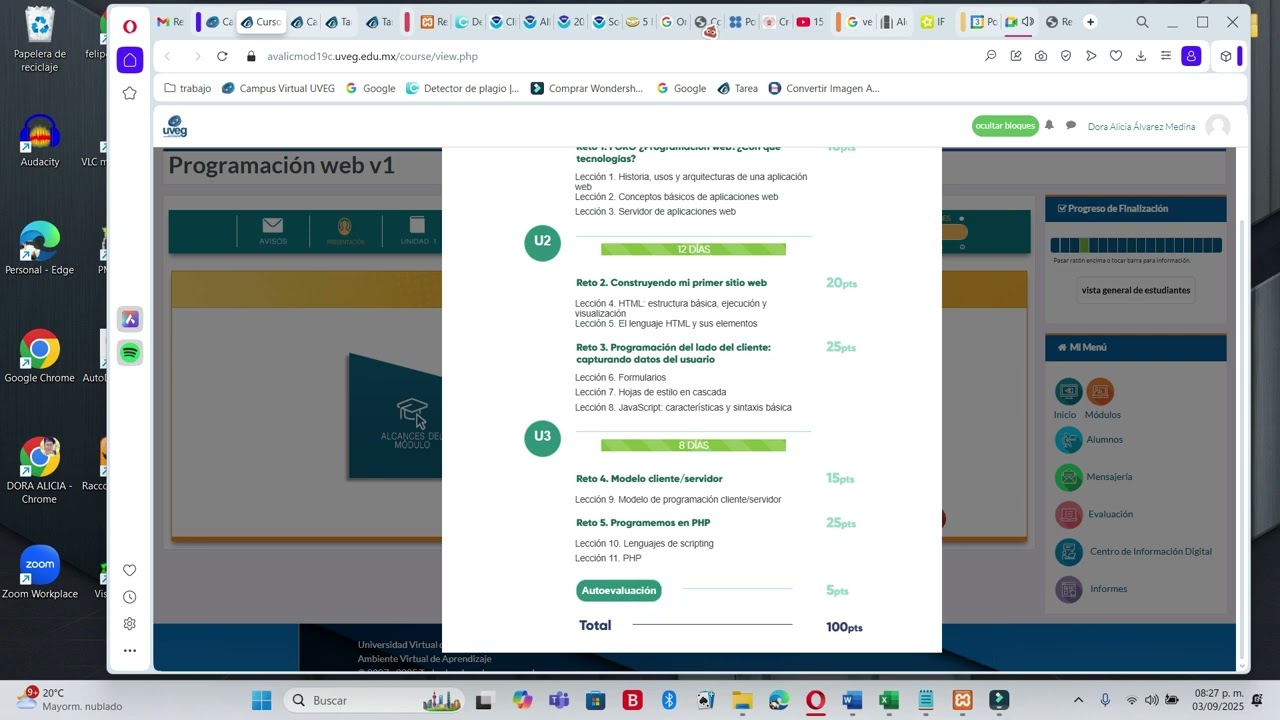This screenshot has width=1280, height=720.
Task: Click the search tabs magnifier icon
Action: pyautogui.click(x=1142, y=22)
